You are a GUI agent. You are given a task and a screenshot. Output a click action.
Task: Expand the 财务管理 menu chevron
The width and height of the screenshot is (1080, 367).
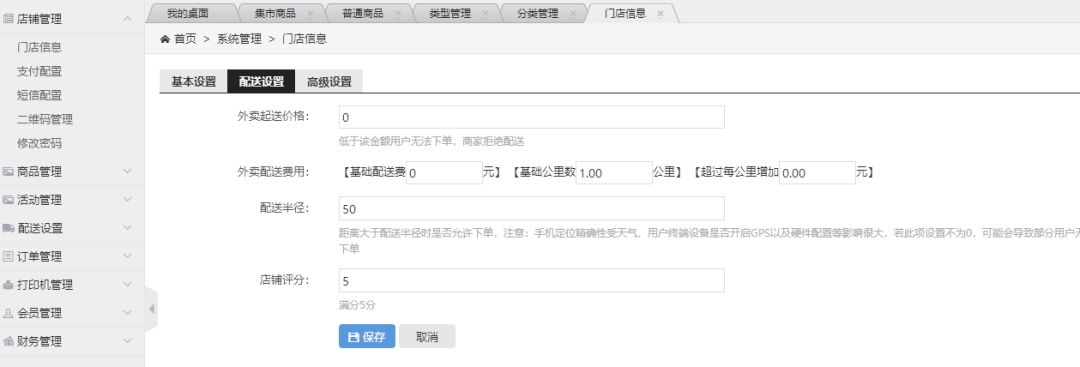click(x=127, y=341)
